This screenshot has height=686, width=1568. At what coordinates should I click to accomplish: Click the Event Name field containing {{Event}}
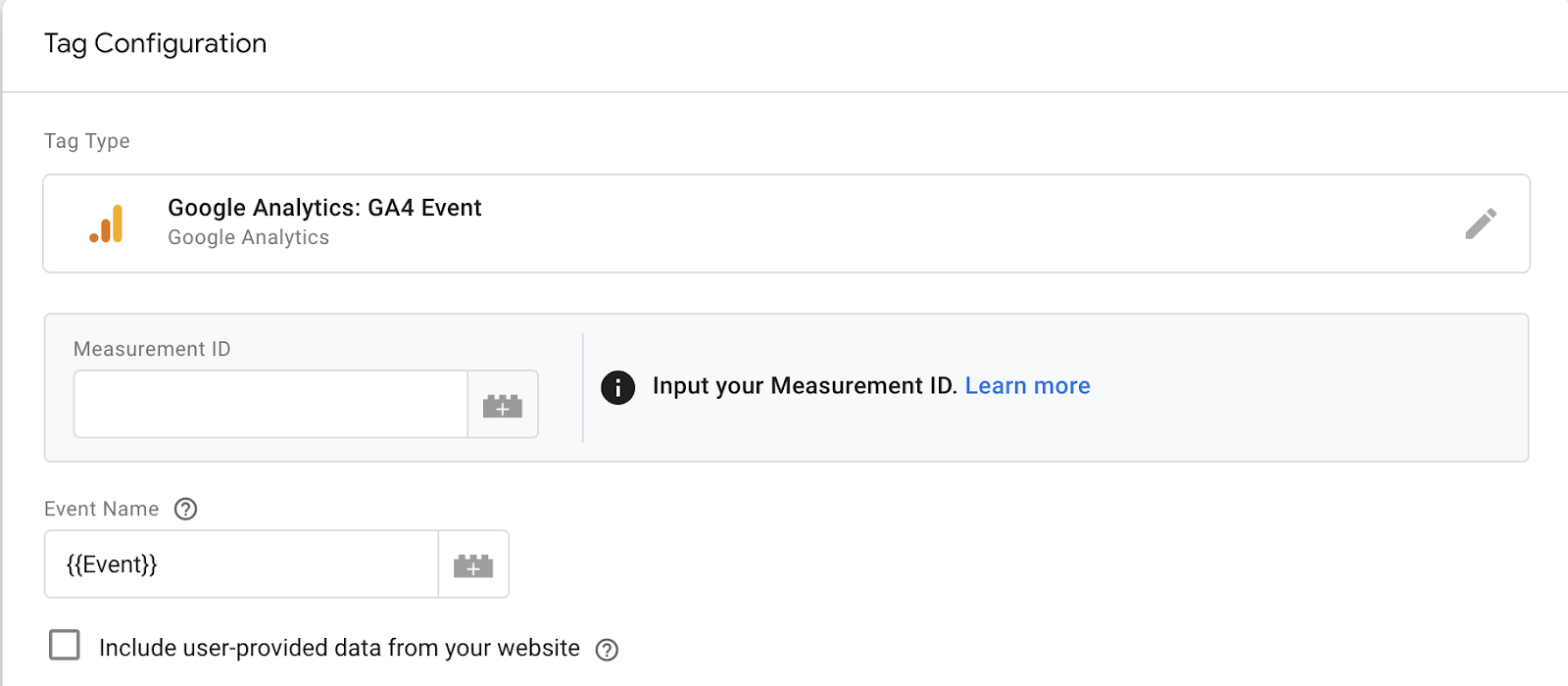point(241,563)
